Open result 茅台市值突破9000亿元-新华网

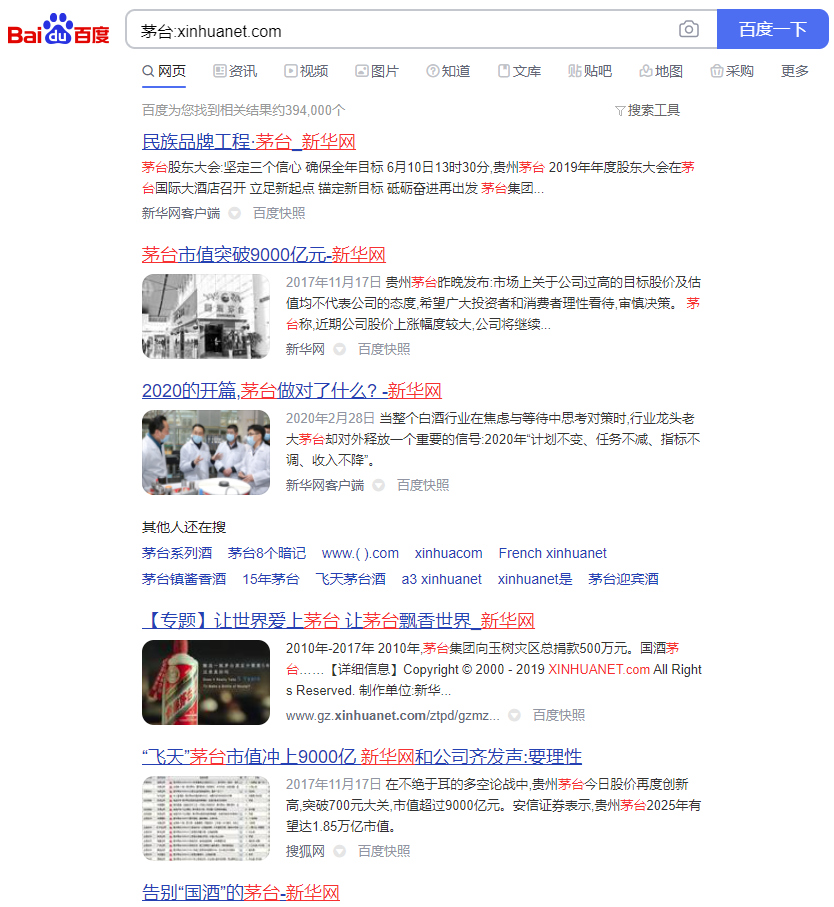click(264, 255)
